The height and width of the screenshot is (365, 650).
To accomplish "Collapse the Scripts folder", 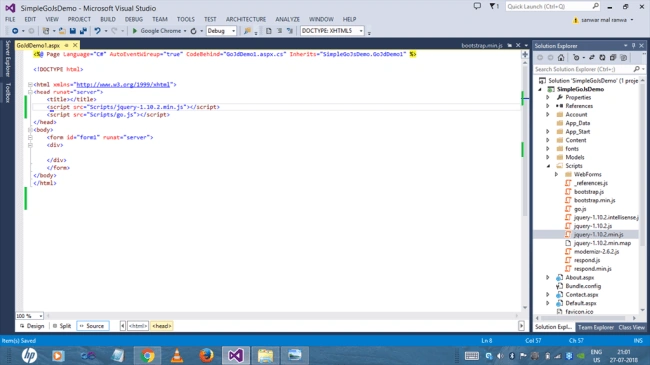I will 548,166.
